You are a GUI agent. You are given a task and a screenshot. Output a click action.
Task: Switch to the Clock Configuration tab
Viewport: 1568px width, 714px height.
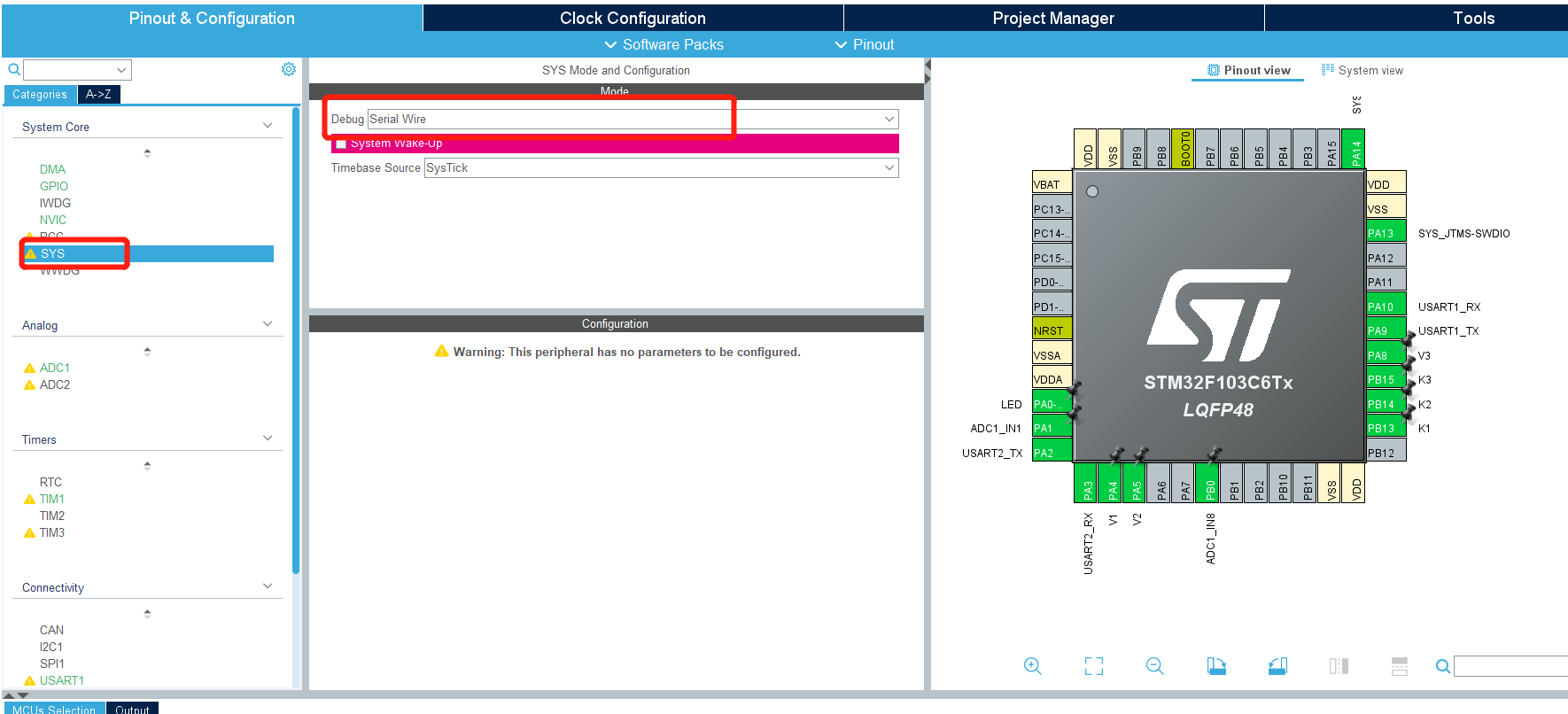633,18
